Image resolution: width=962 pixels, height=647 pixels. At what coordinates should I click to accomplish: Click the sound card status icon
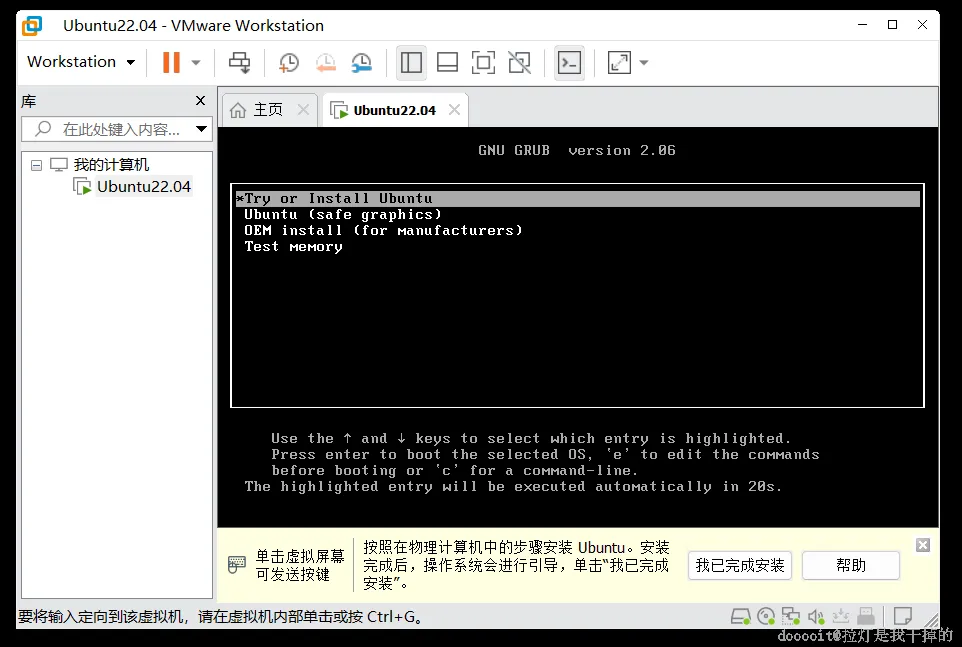click(x=816, y=616)
